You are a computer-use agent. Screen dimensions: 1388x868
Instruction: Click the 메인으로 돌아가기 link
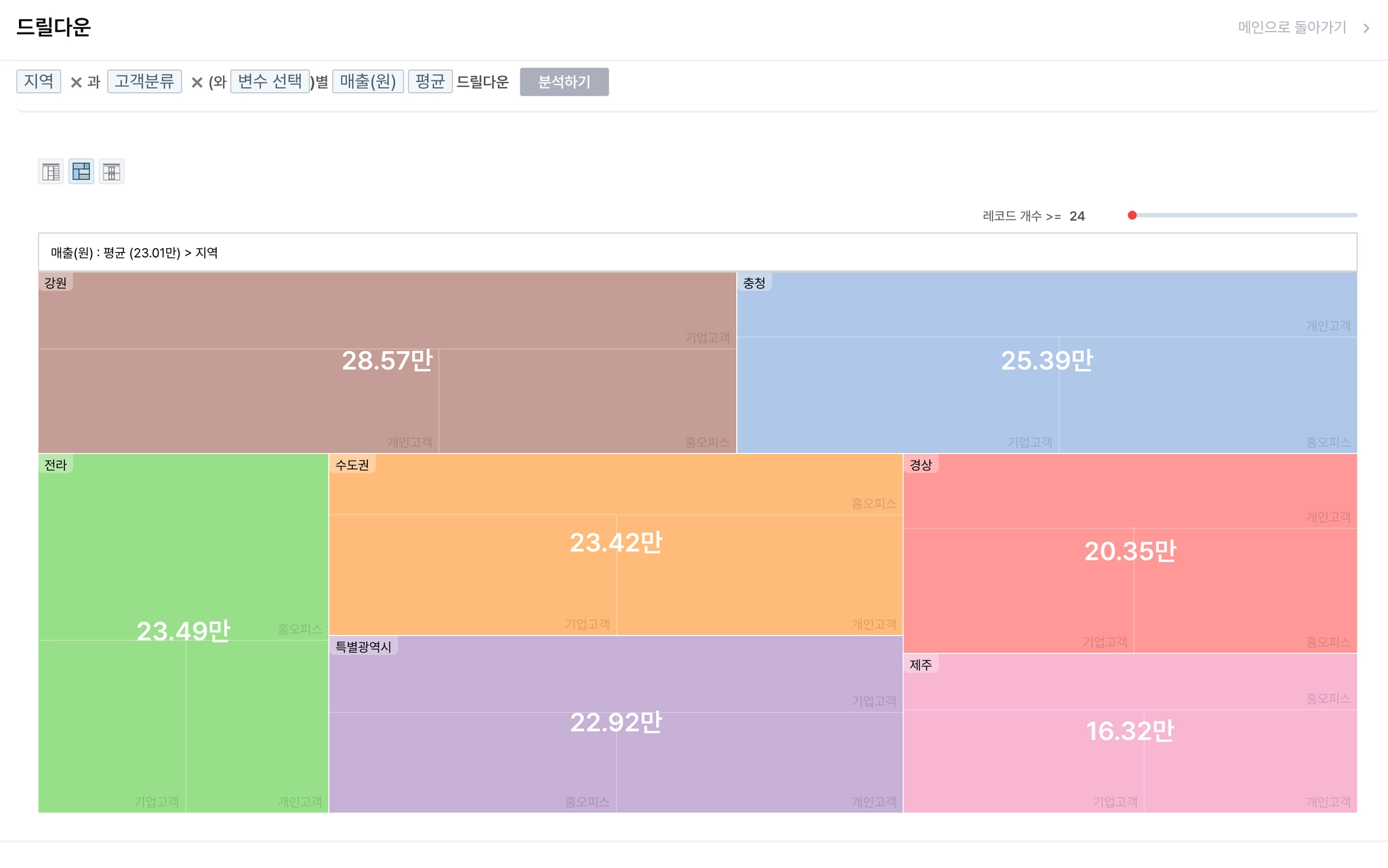tap(1292, 28)
